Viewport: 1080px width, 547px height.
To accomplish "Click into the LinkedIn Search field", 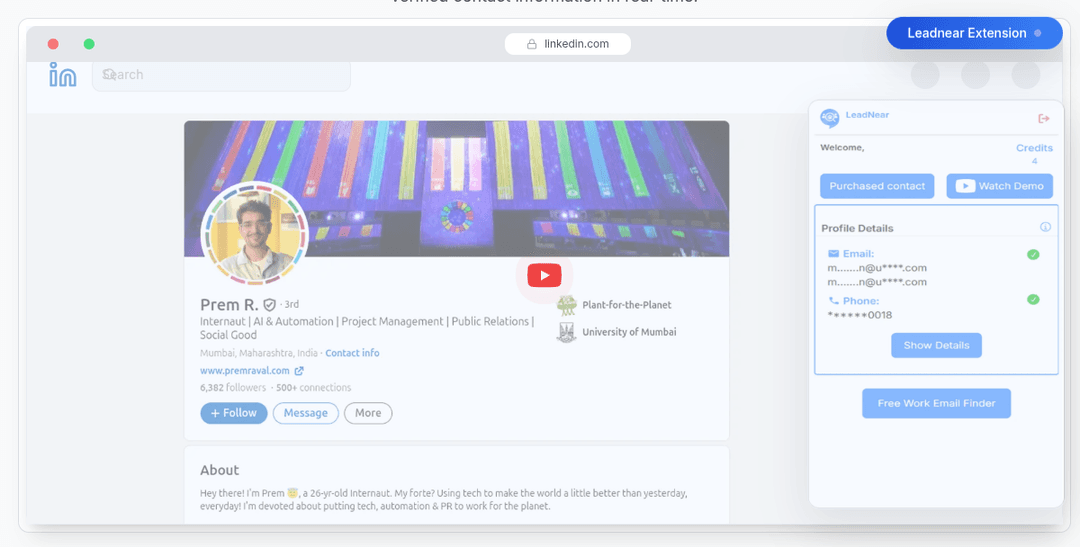I will coord(221,74).
